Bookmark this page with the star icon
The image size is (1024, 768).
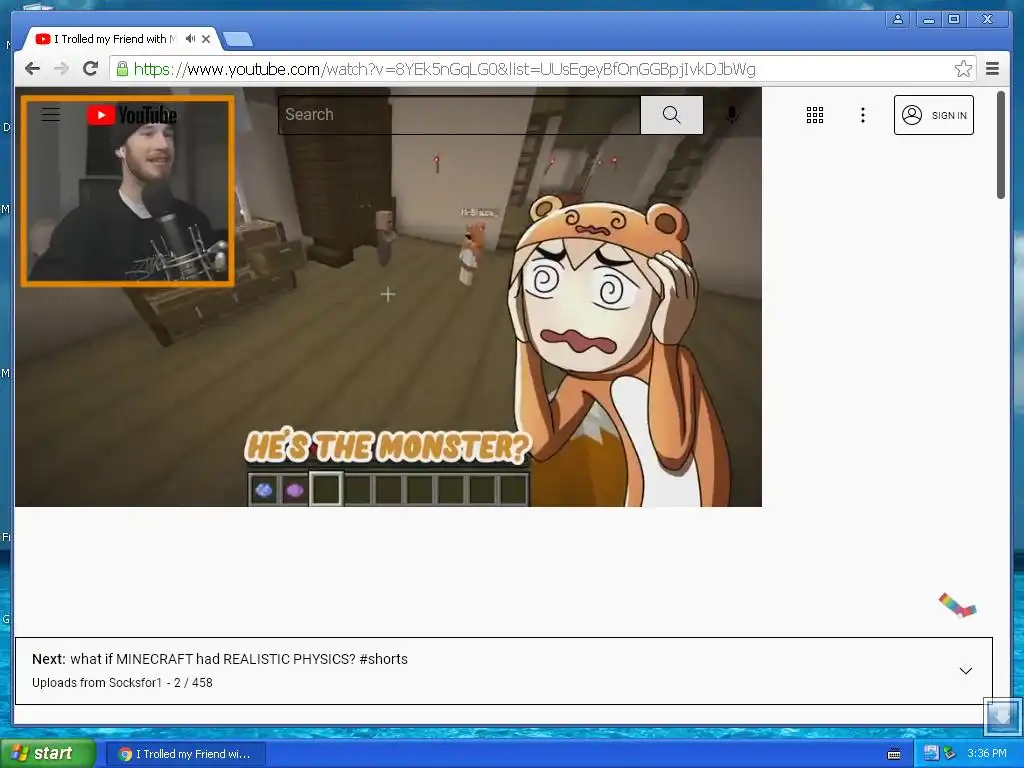(x=963, y=69)
